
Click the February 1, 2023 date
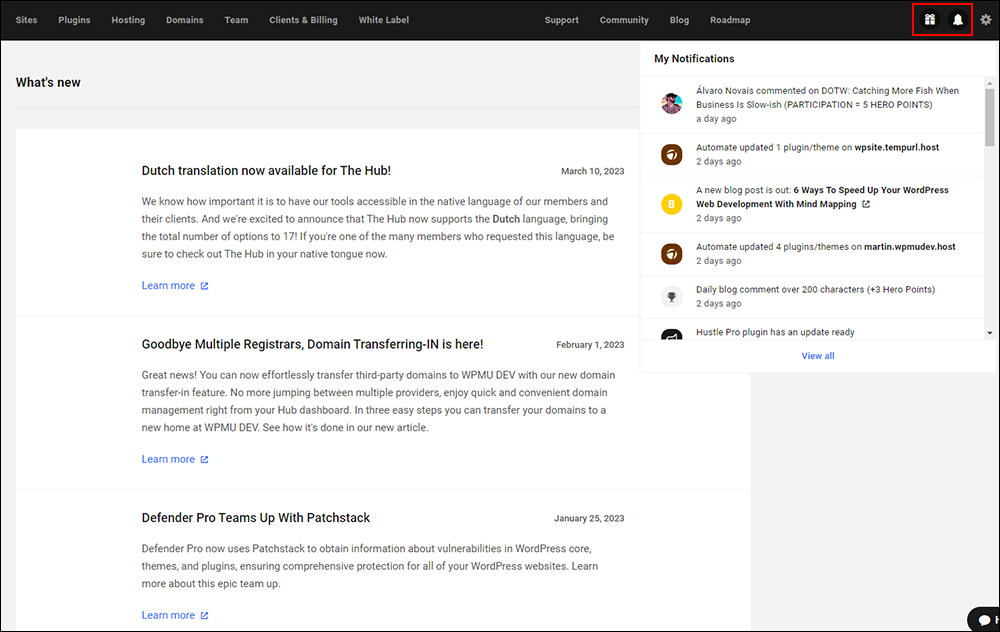pos(590,344)
